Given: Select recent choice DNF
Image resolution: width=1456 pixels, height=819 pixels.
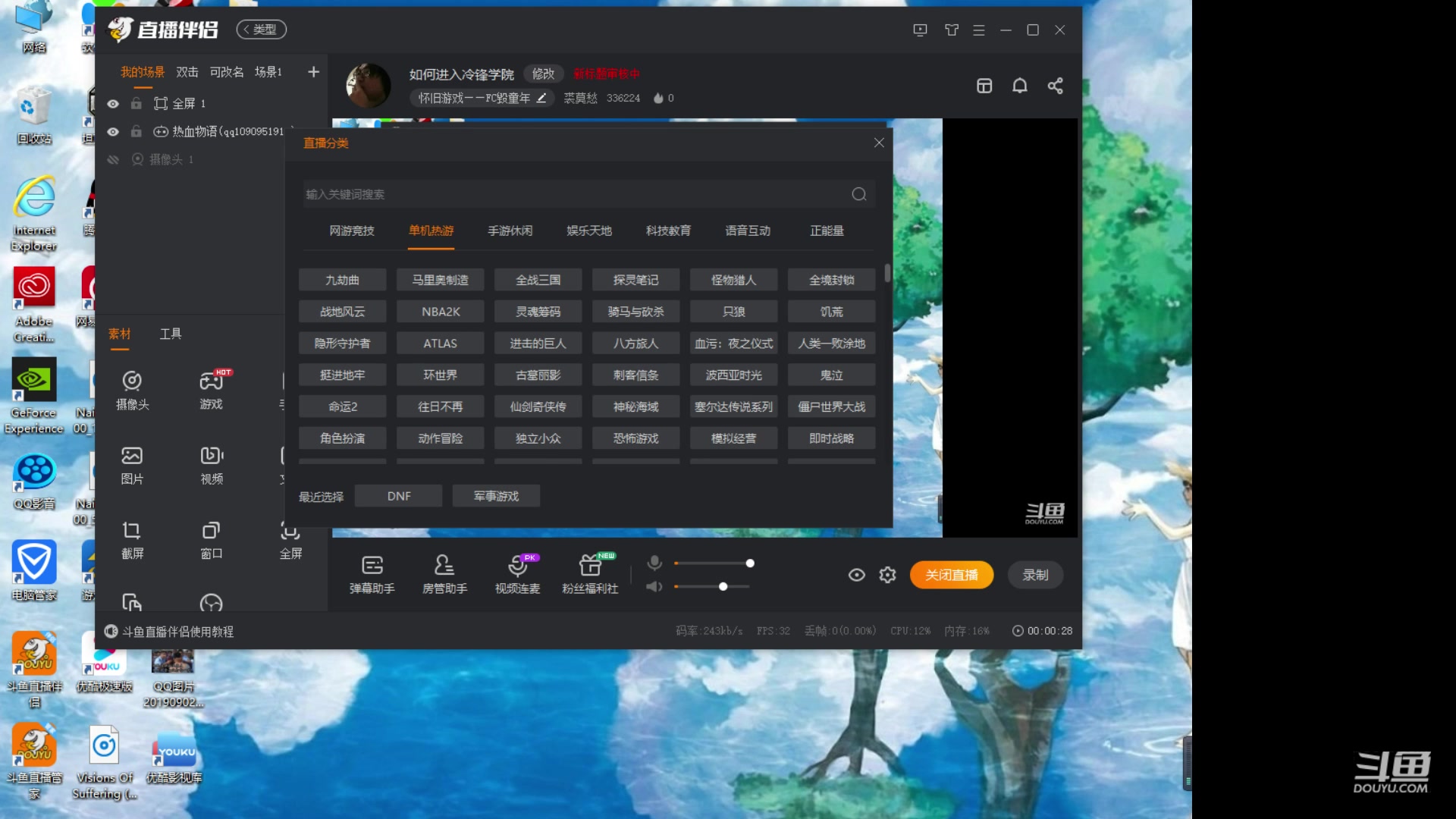Looking at the screenshot, I should (x=399, y=496).
